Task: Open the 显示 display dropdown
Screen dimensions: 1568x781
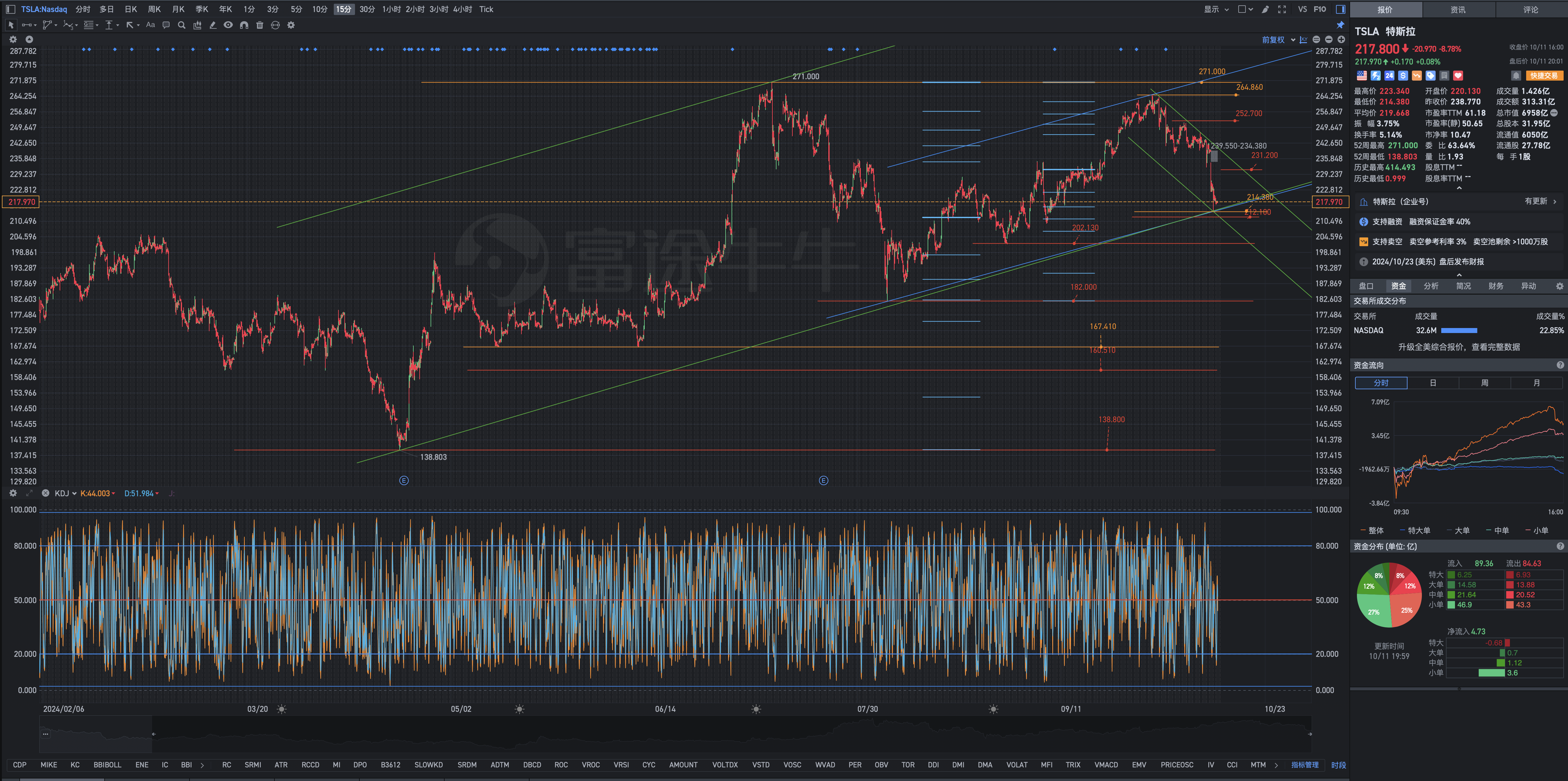Action: 1217,9
